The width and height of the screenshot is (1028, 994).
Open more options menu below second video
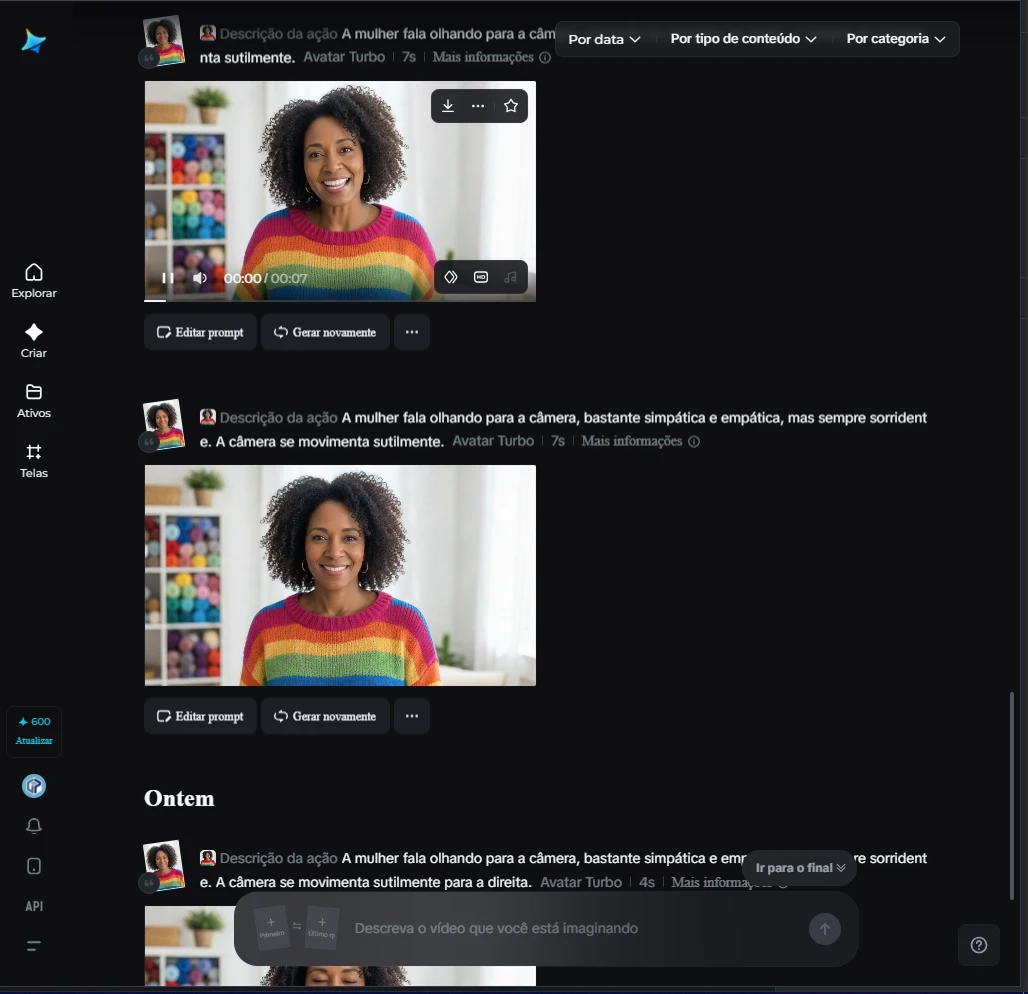(412, 717)
